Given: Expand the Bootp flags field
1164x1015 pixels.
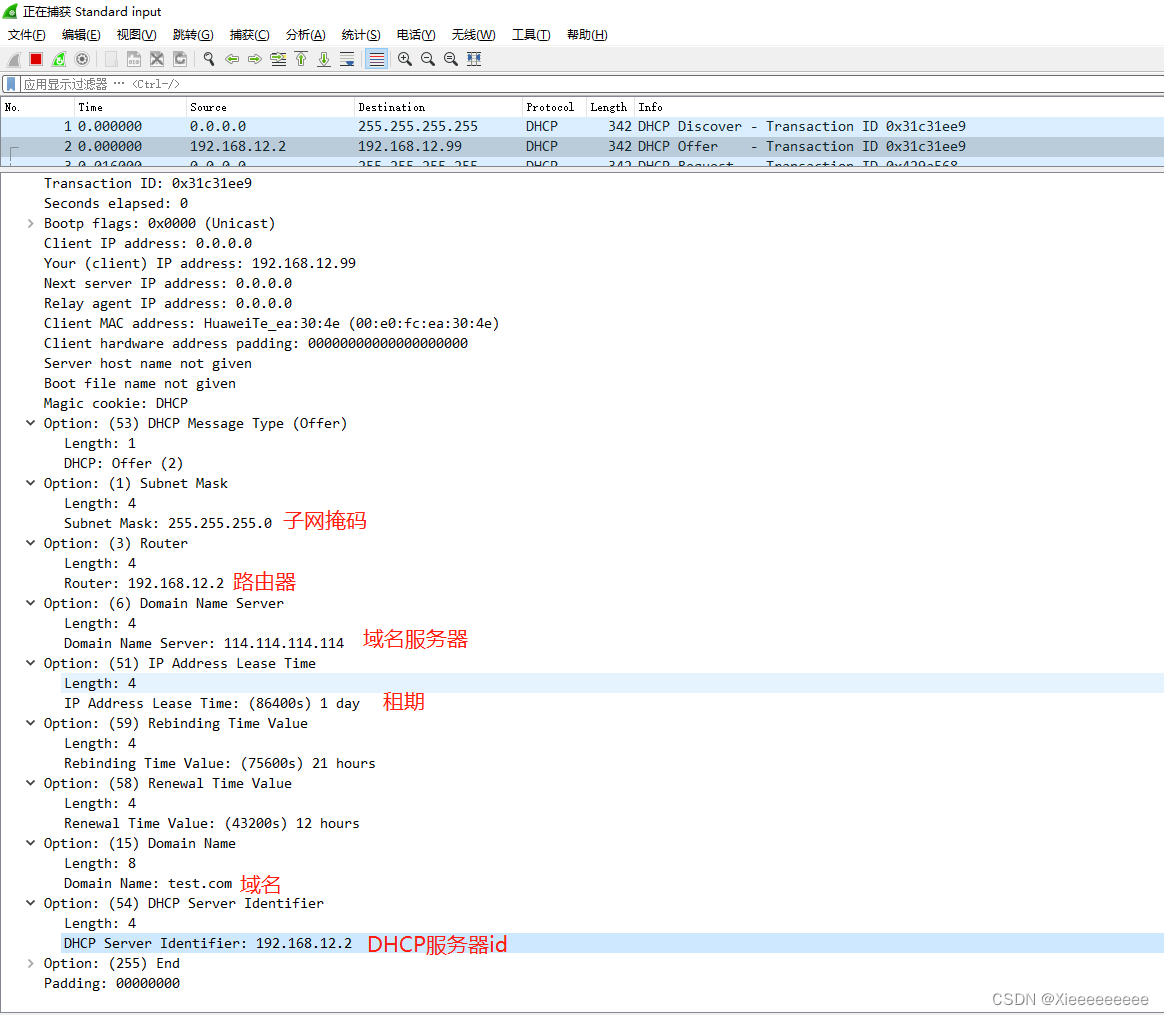Looking at the screenshot, I should [30, 222].
